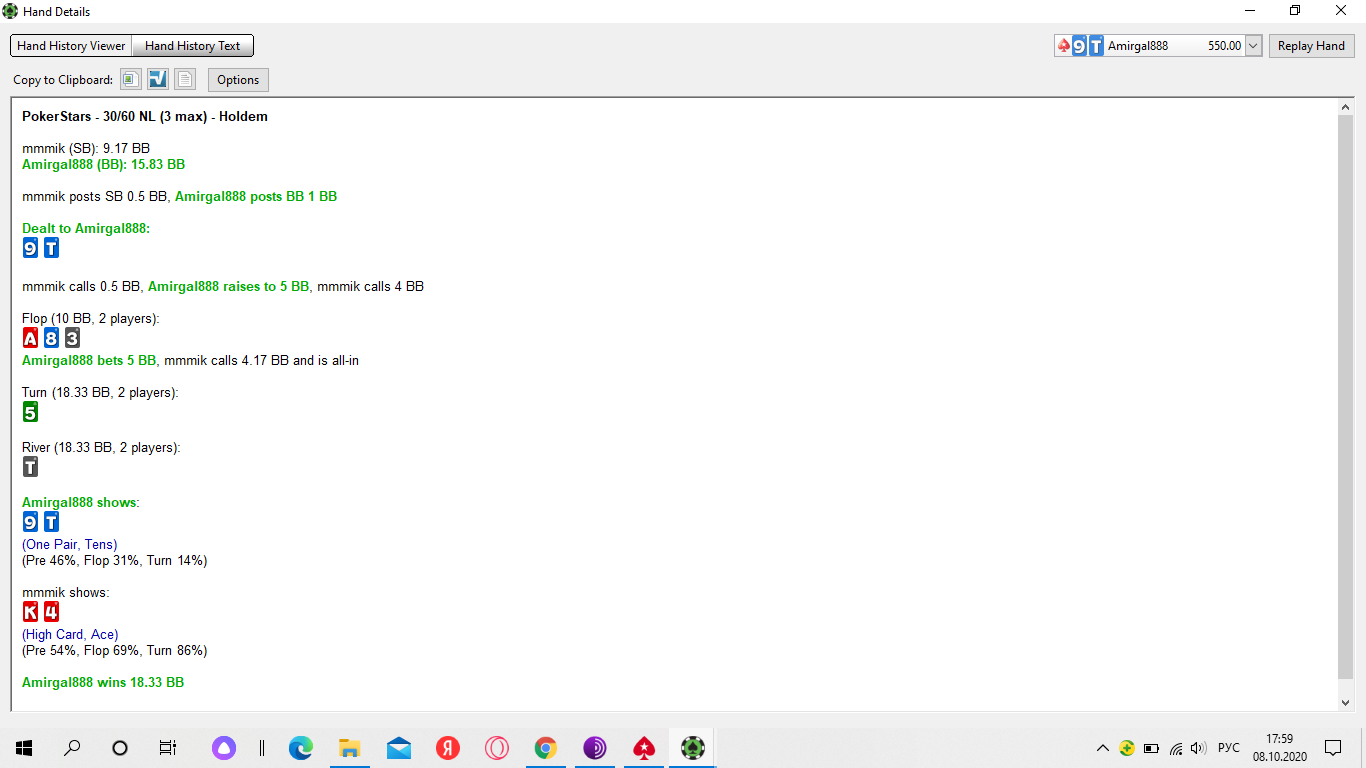Click the King card in mmmik's hand
This screenshot has height=768, width=1366.
click(x=30, y=611)
